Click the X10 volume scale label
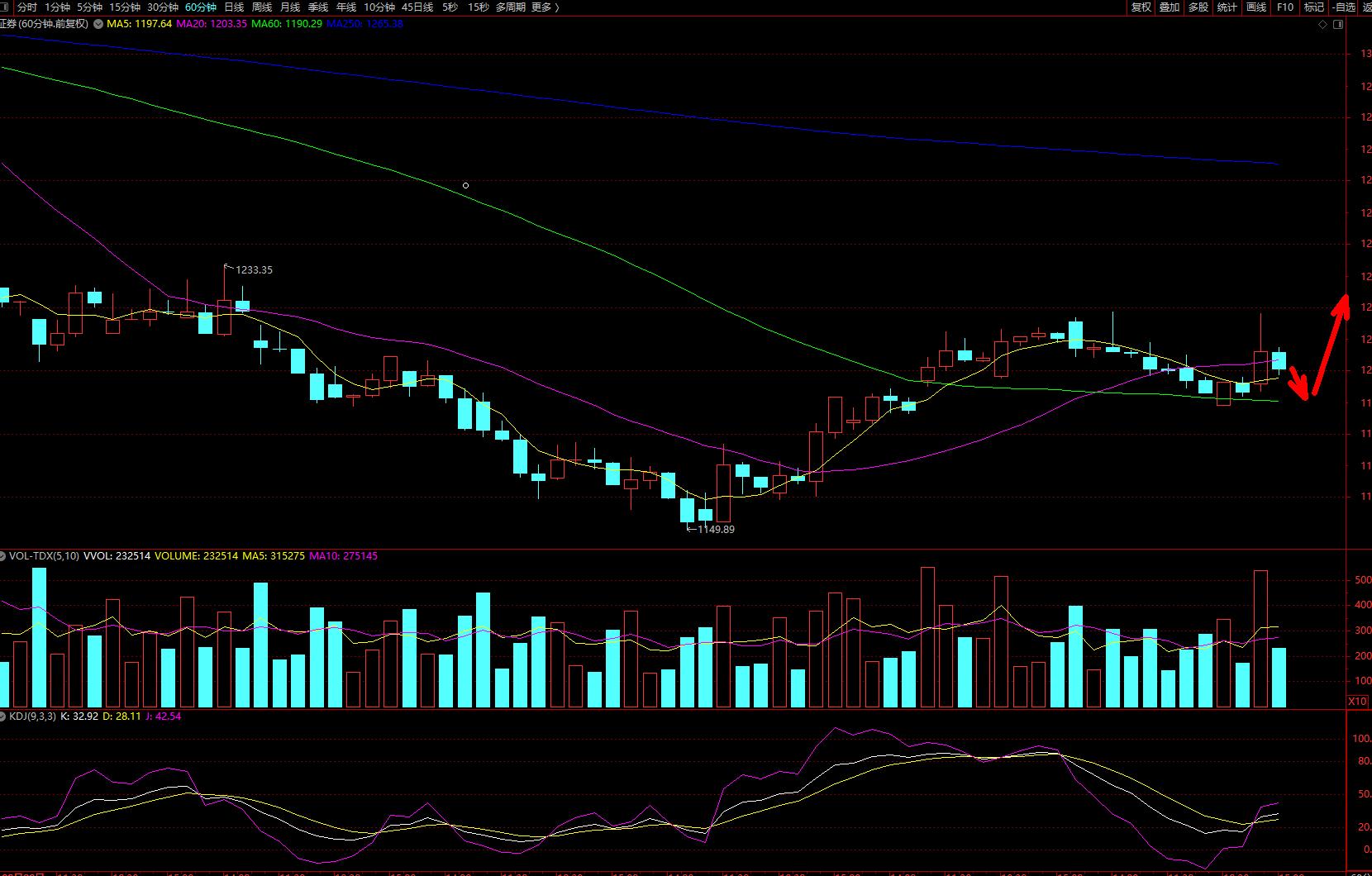Viewport: 1372px width, 876px height. tap(1358, 701)
